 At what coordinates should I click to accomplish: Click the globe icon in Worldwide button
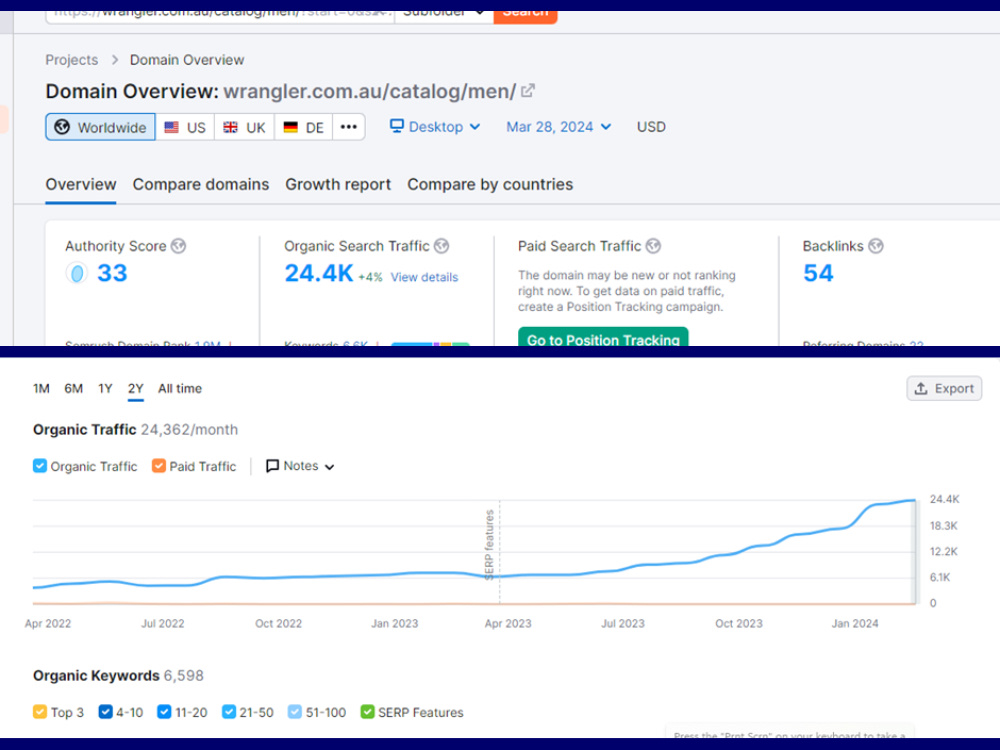[62, 127]
